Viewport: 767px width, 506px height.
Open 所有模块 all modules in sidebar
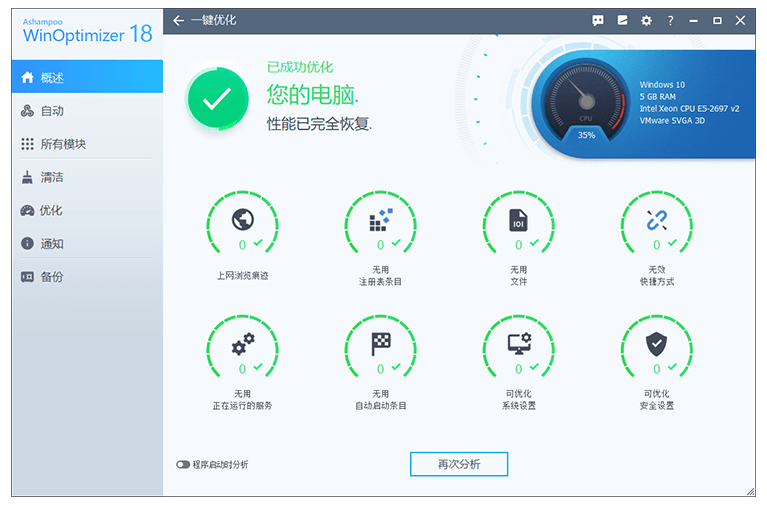(87, 144)
